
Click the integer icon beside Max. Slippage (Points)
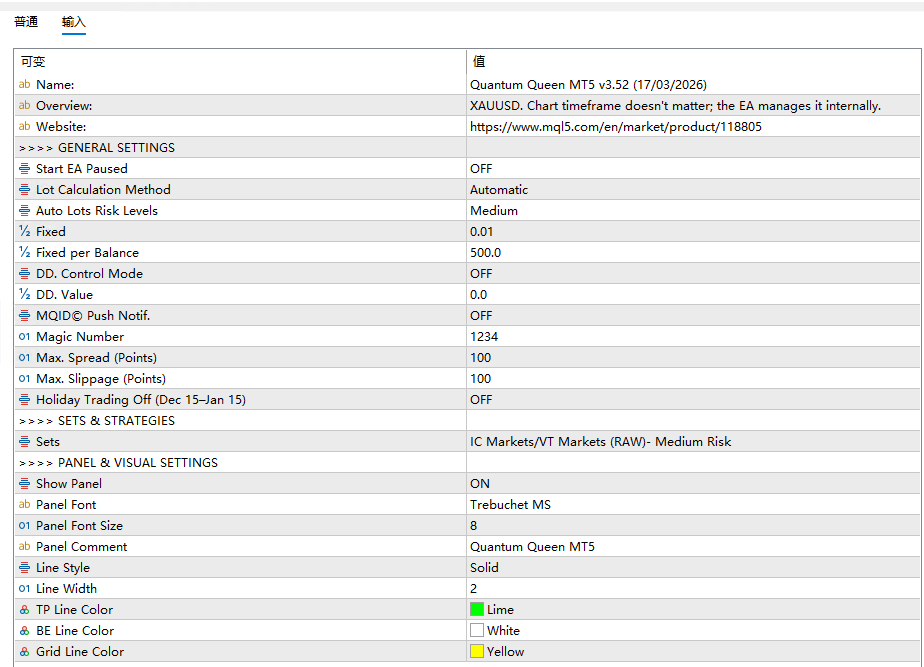click(x=24, y=379)
